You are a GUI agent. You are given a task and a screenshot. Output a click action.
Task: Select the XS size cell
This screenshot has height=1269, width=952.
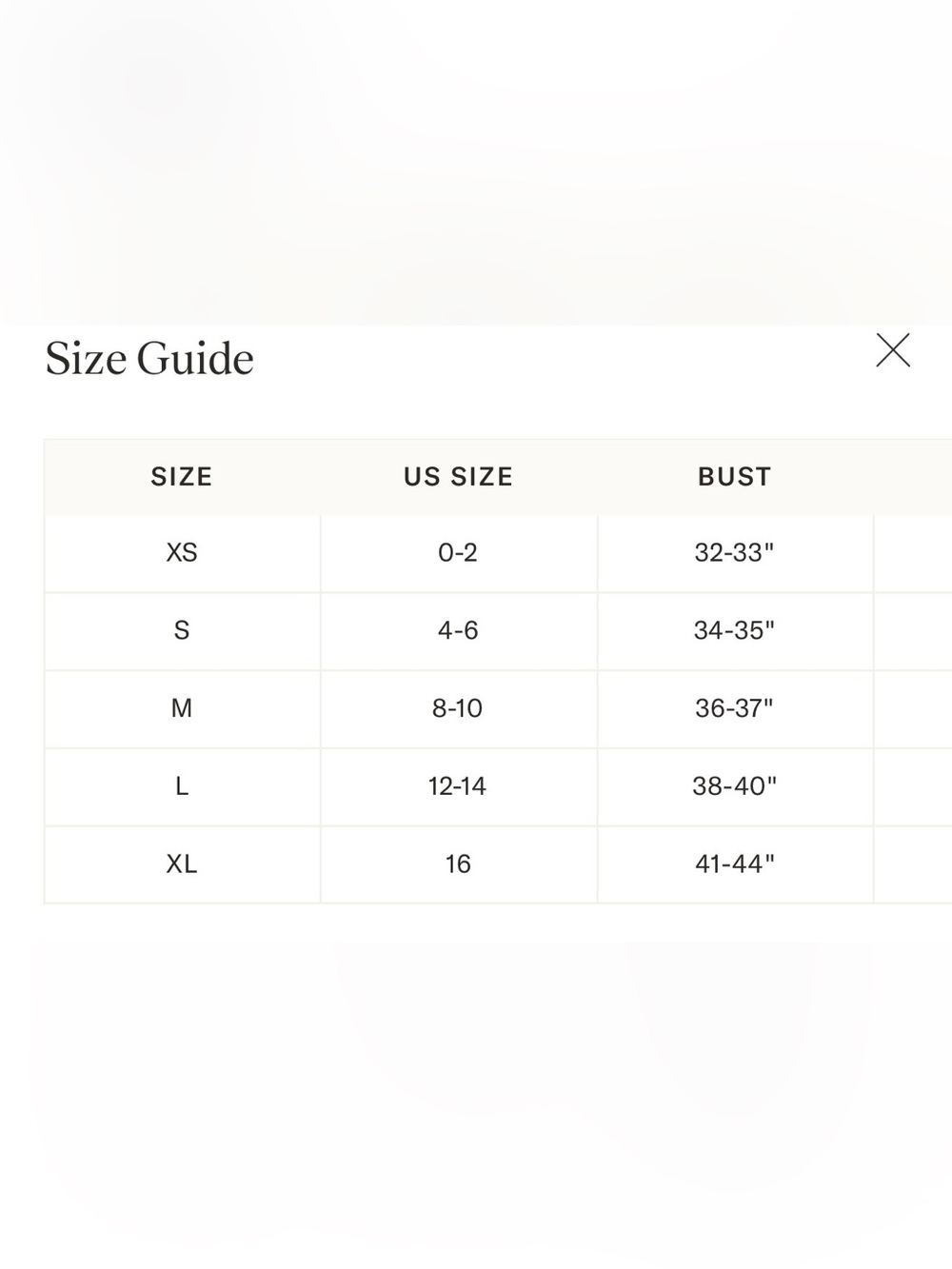(x=182, y=553)
